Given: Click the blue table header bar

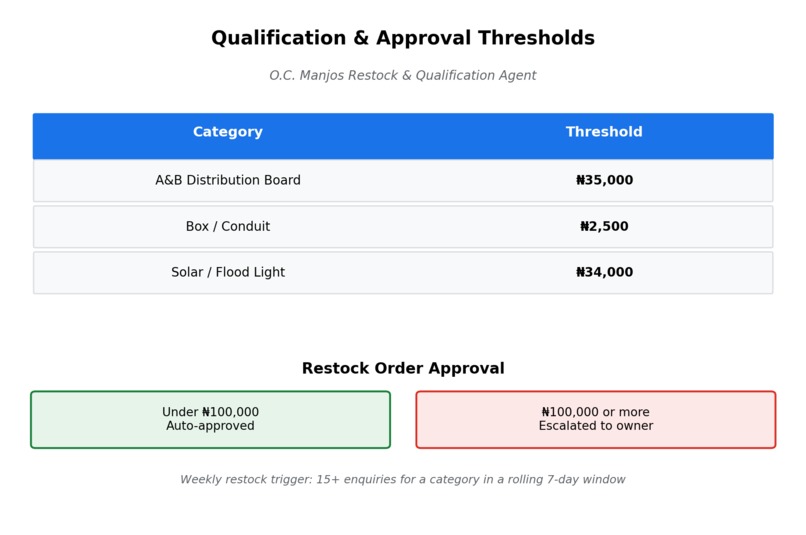Looking at the screenshot, I should (403, 136).
